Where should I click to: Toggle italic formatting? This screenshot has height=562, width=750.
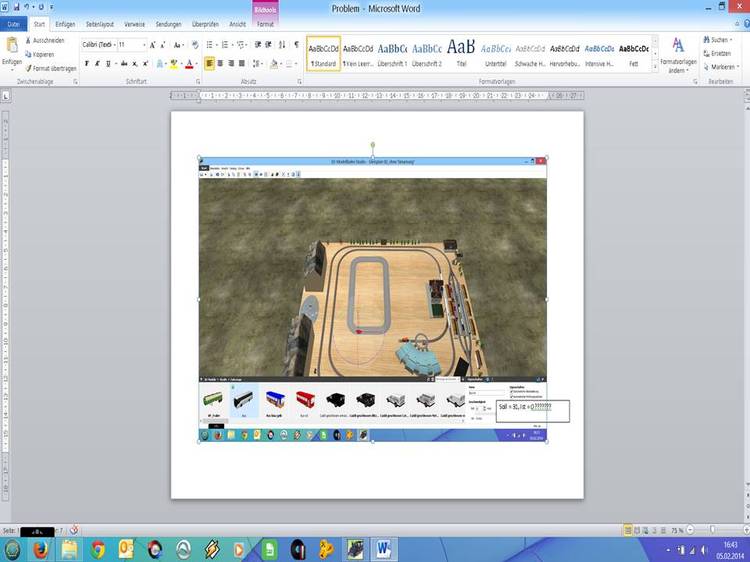pos(97,63)
